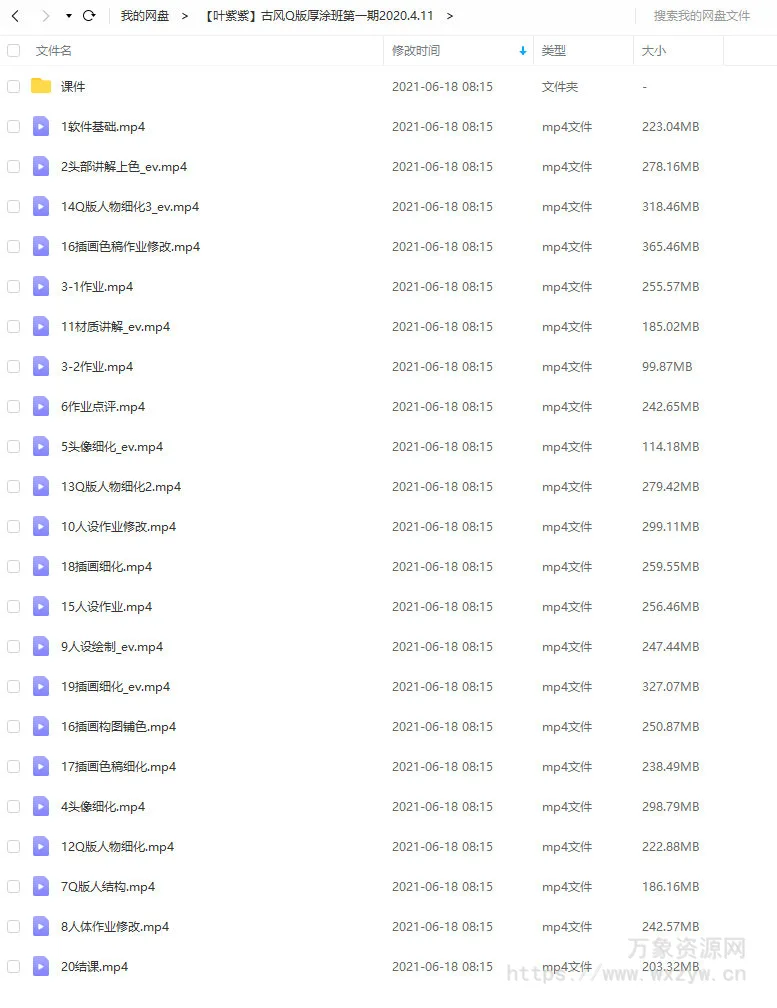
Task: Toggle sort arrow on 修改时间 column
Action: [x=523, y=51]
